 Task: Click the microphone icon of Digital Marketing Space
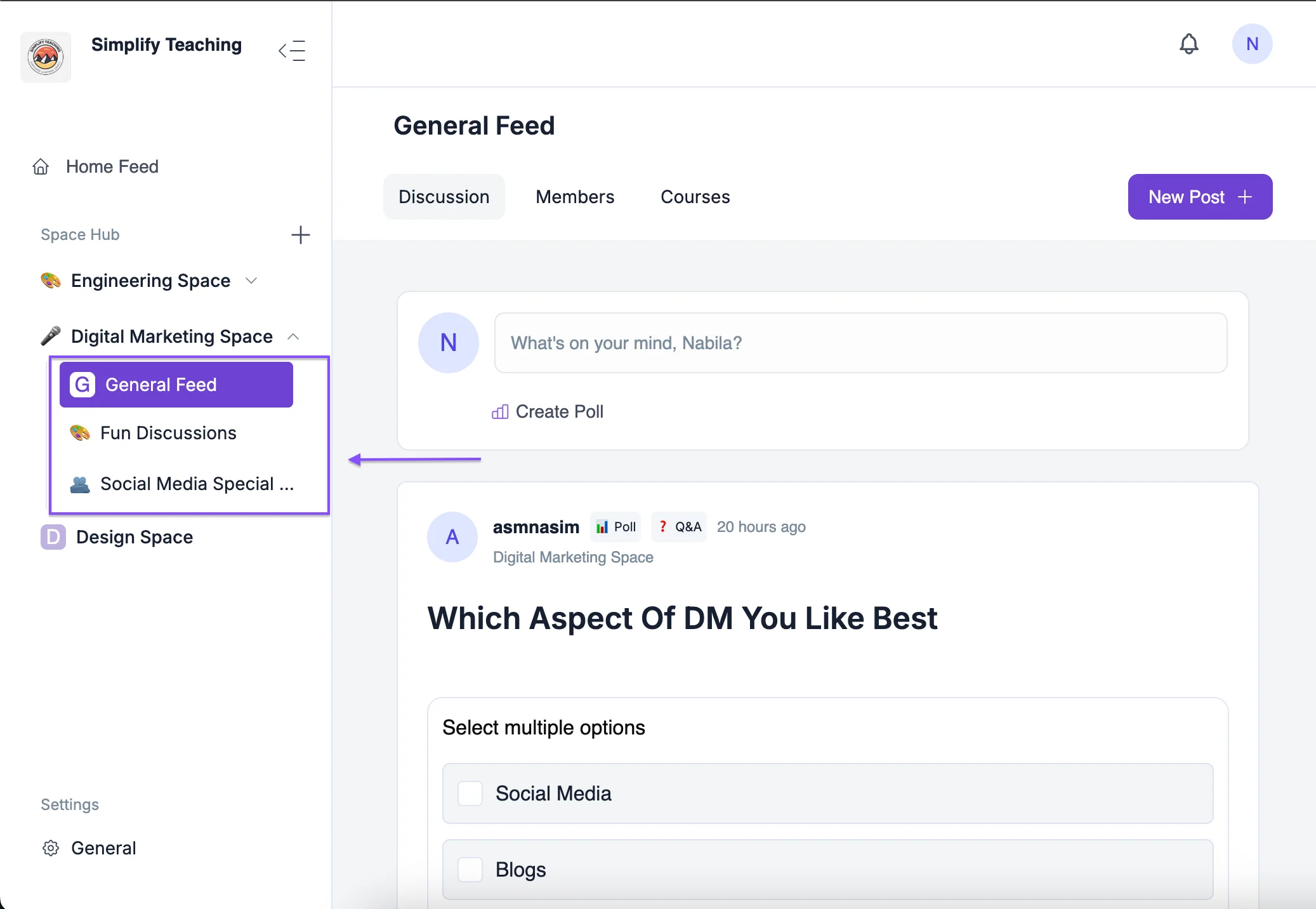click(51, 336)
